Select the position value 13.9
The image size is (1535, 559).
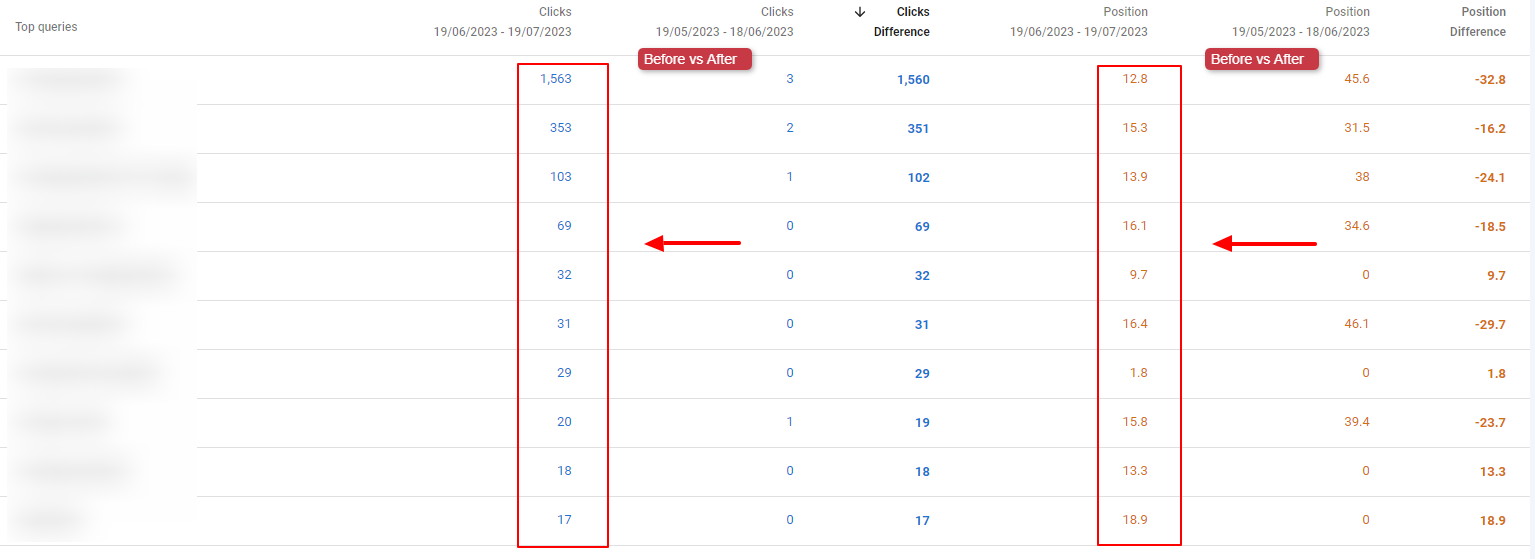click(1135, 176)
